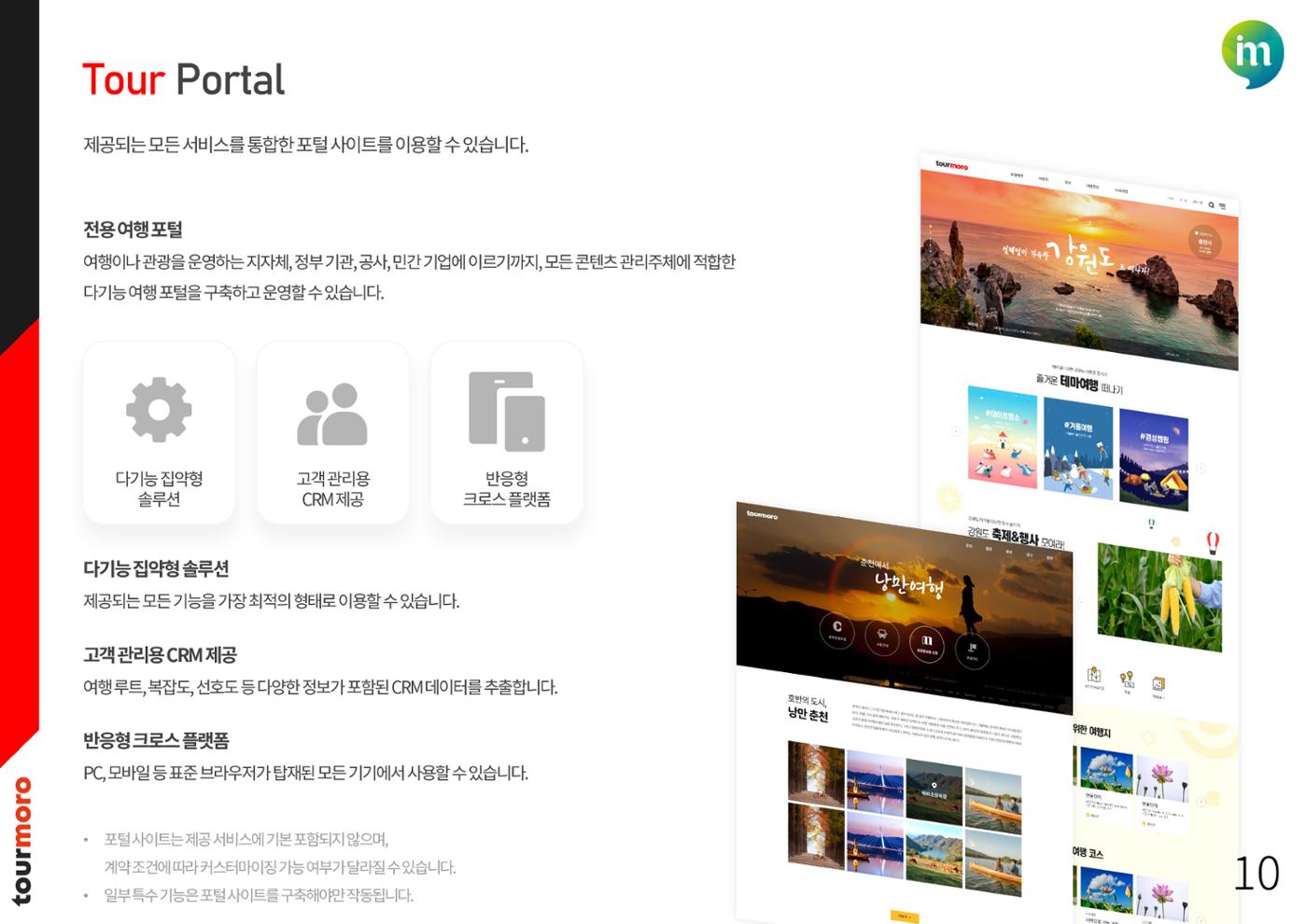Click the 'Tour Portal' slide title

point(183,80)
